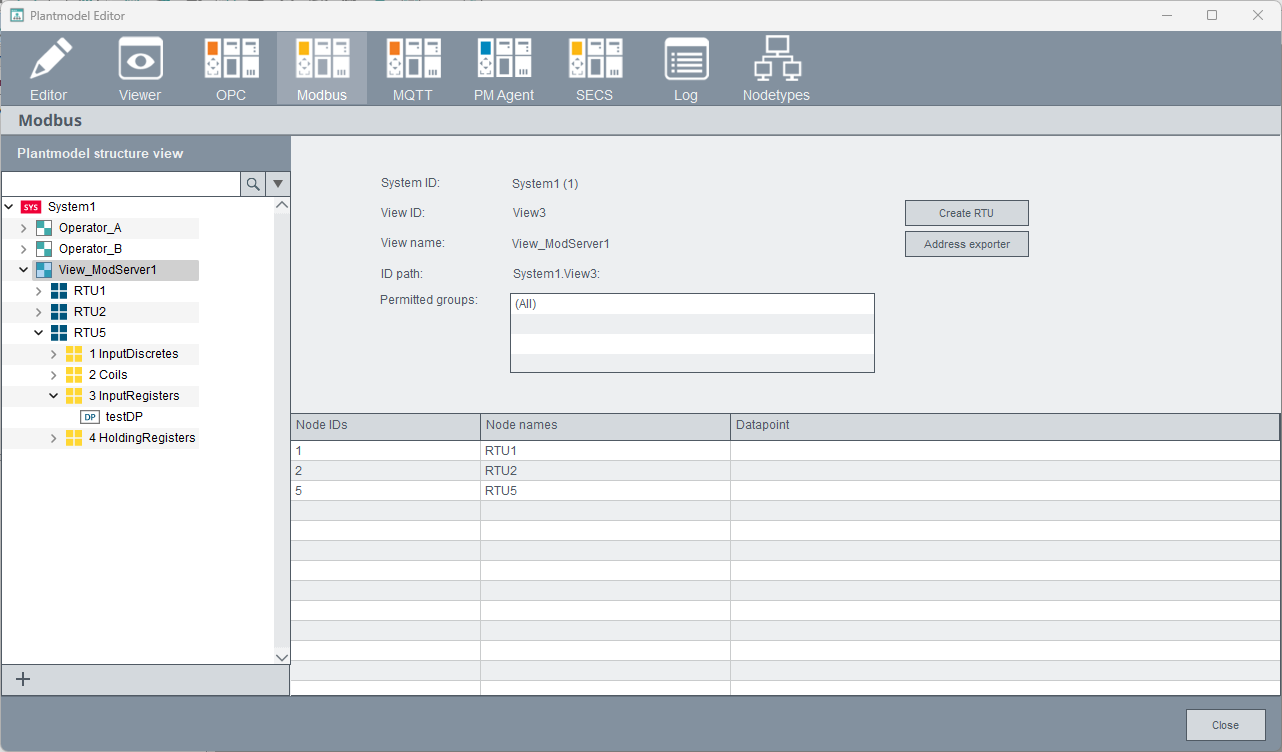
Task: Click the Close button at bottom
Action: click(x=1226, y=725)
